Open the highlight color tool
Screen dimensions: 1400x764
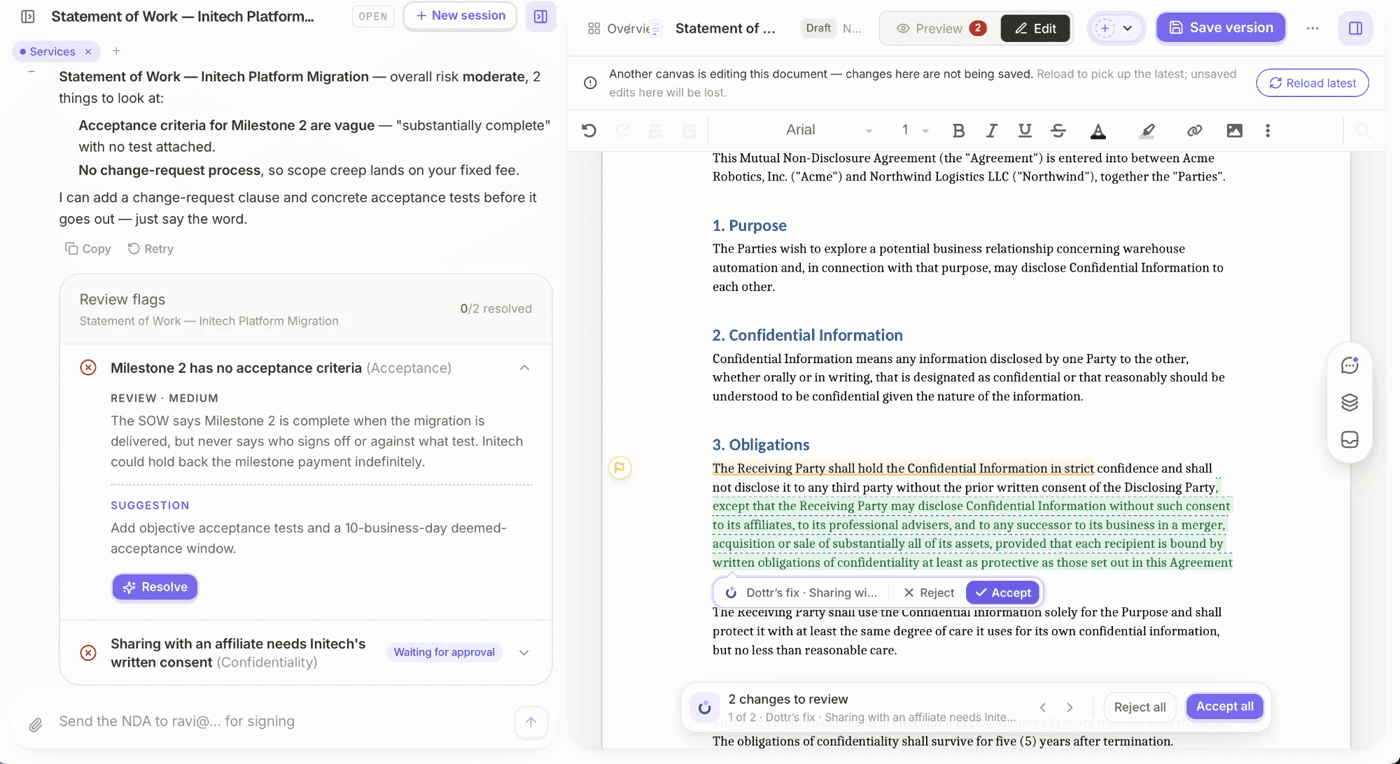coord(1147,130)
